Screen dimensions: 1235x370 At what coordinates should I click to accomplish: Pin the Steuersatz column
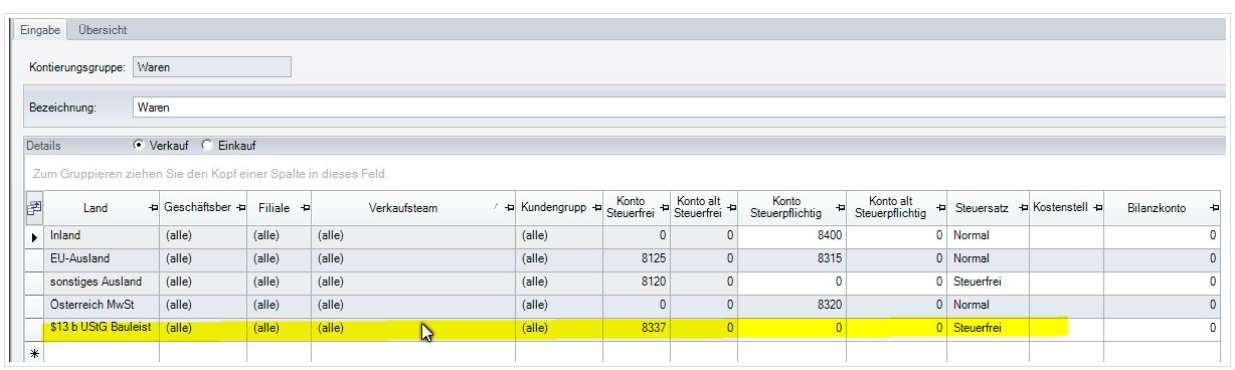pos(1023,208)
